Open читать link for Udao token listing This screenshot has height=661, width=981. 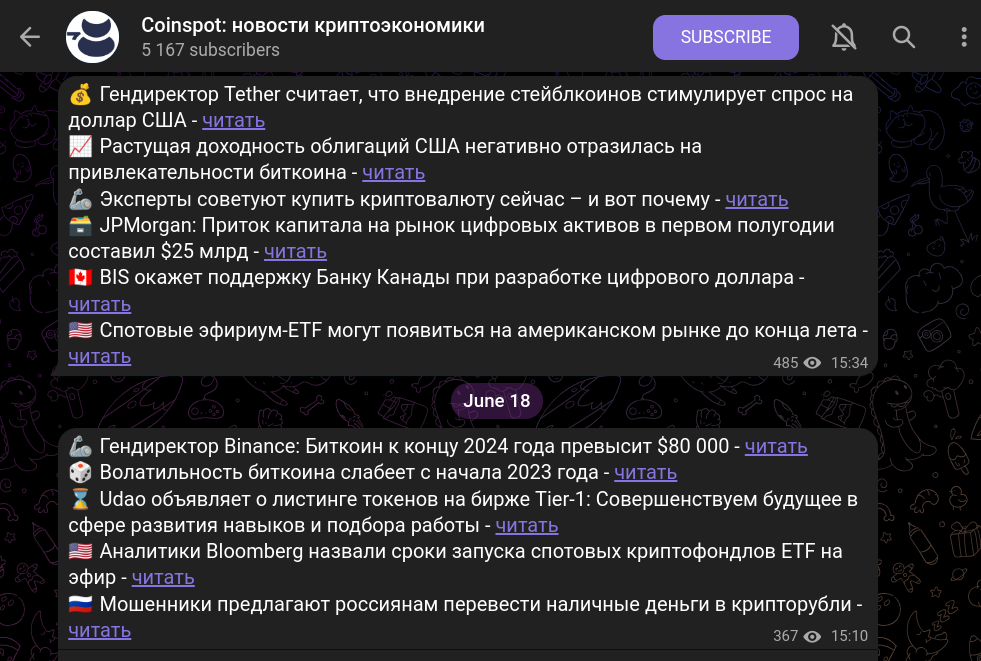click(x=527, y=526)
